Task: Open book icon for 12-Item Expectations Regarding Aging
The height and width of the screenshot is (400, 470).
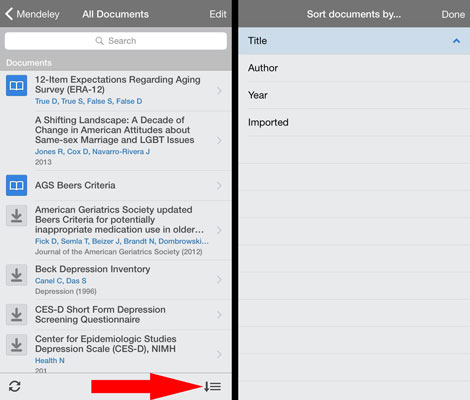Action: click(16, 86)
